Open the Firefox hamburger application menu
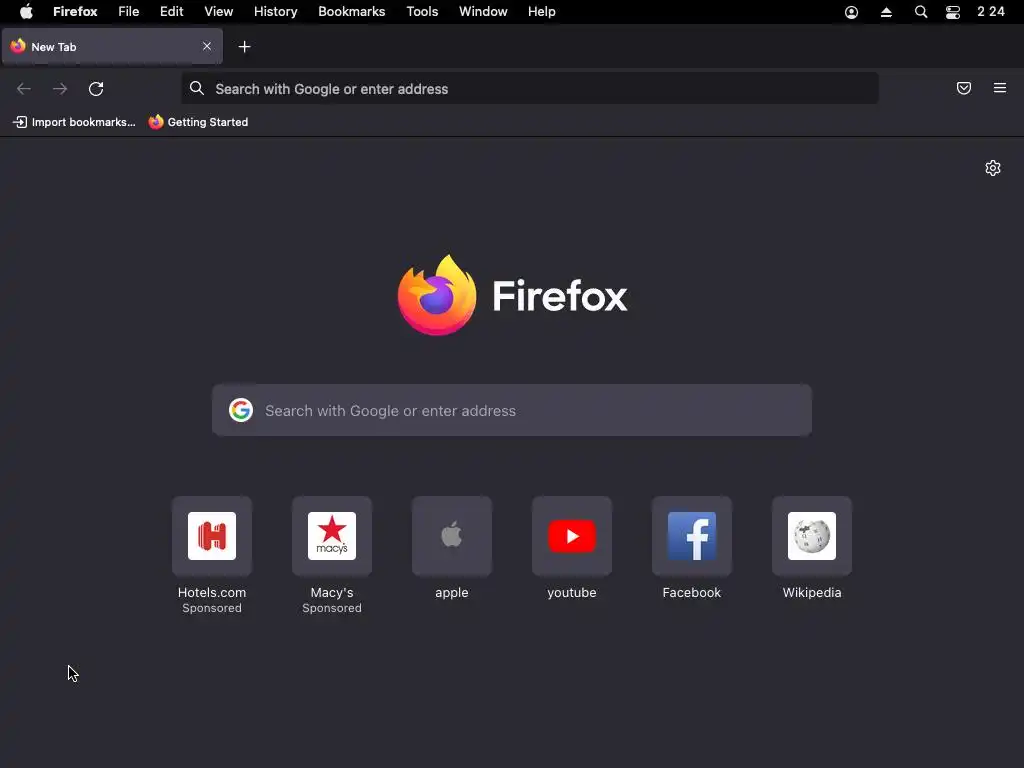The height and width of the screenshot is (768, 1024). point(1000,88)
